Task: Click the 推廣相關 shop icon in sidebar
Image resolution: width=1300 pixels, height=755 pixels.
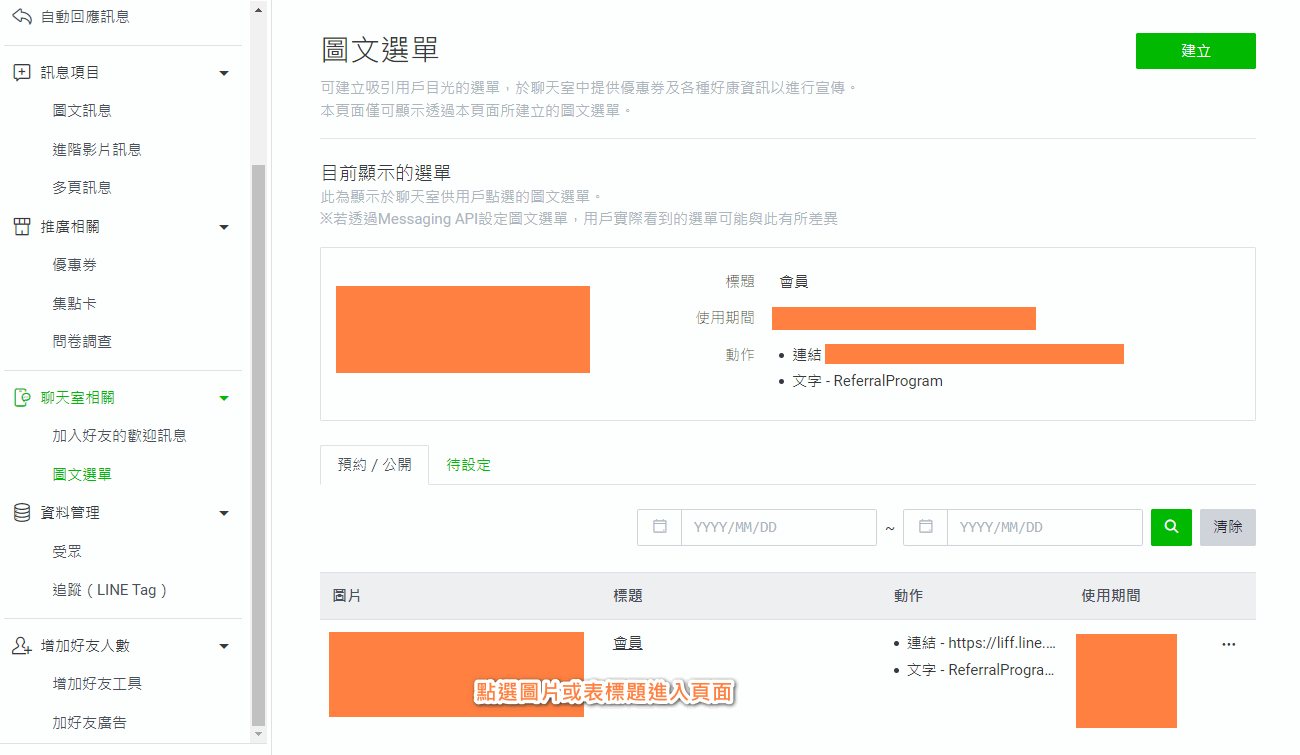Action: 22,227
